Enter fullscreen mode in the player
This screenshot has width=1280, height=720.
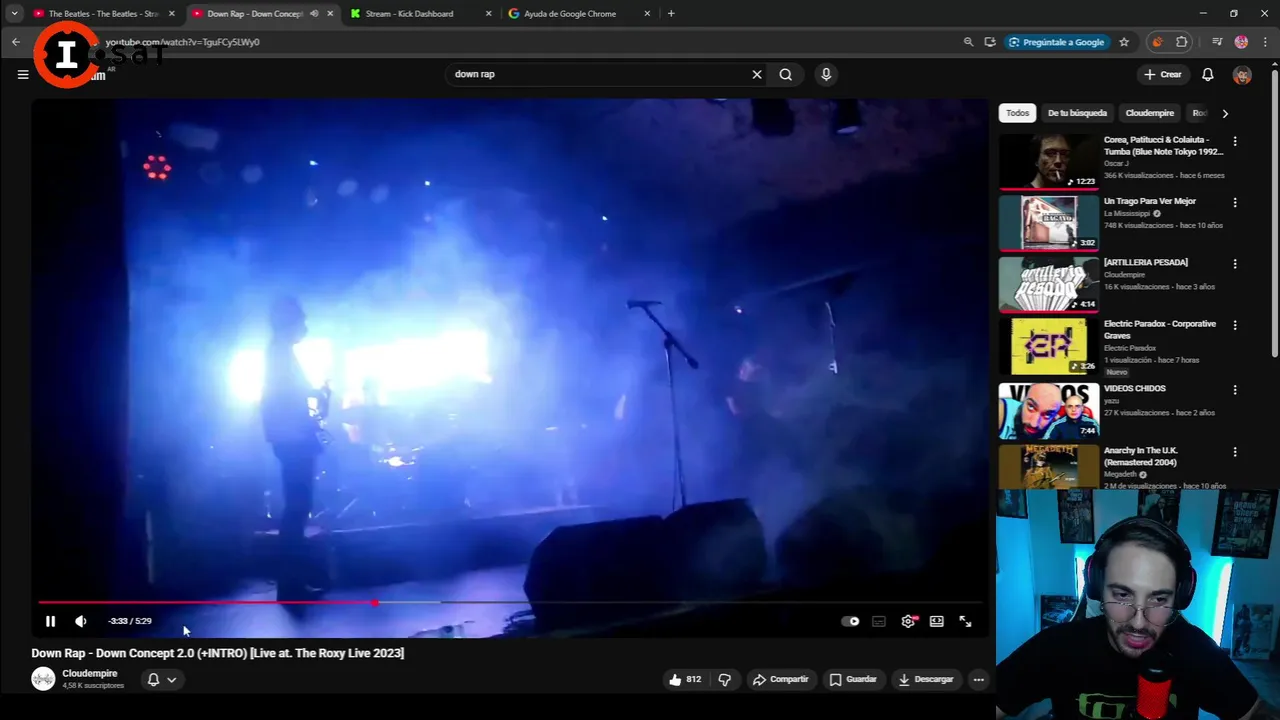[x=966, y=621]
